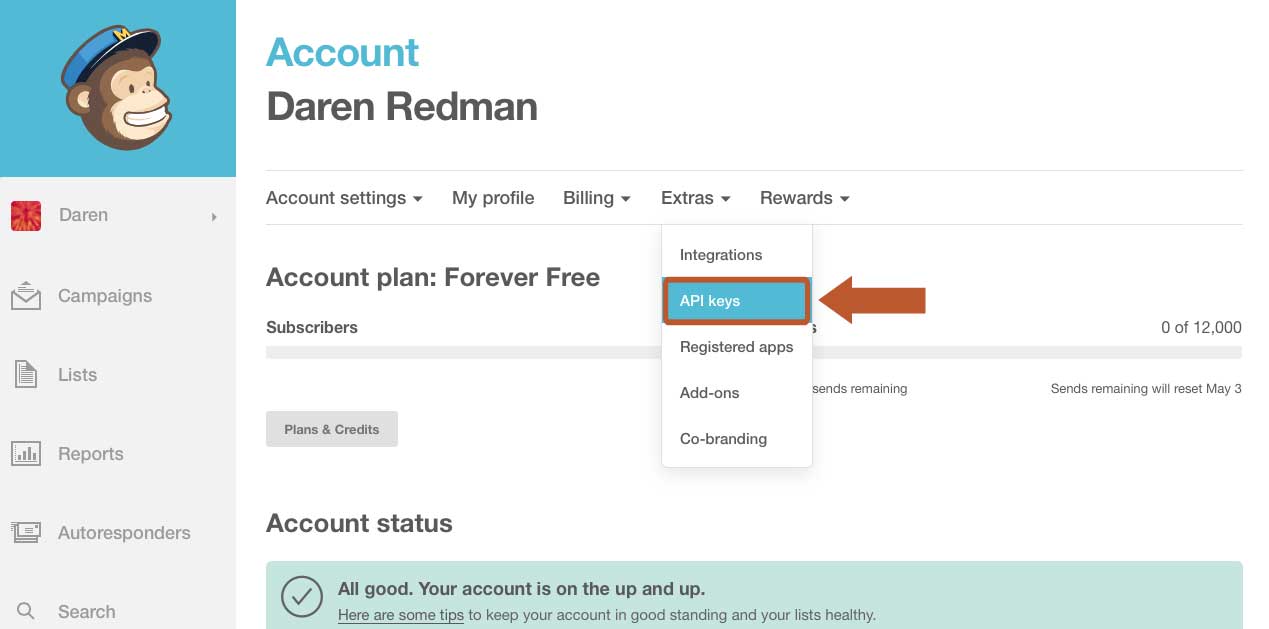The image size is (1269, 629).
Task: Open the My profile tab
Action: click(x=493, y=198)
